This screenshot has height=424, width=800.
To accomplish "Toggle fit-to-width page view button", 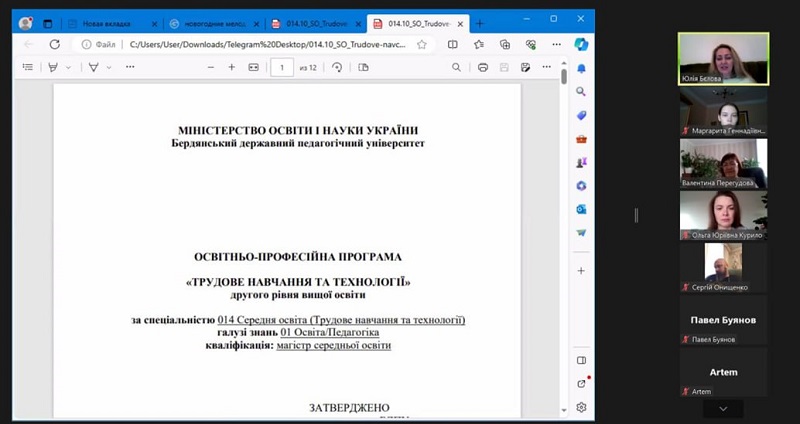I will [x=254, y=67].
